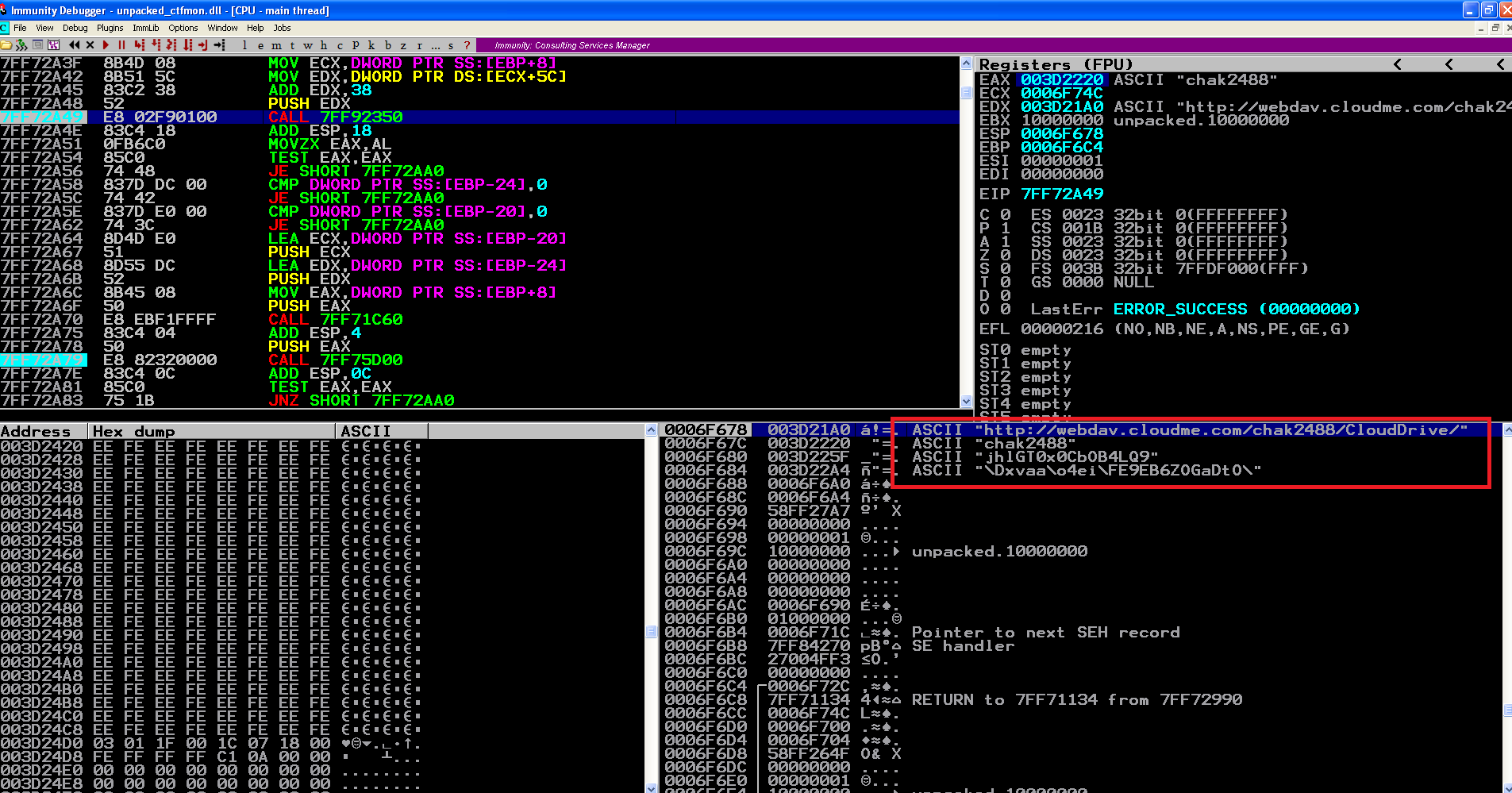Viewport: 1512px width, 793px height.
Task: Click the Step into toolbar icon
Action: click(139, 45)
